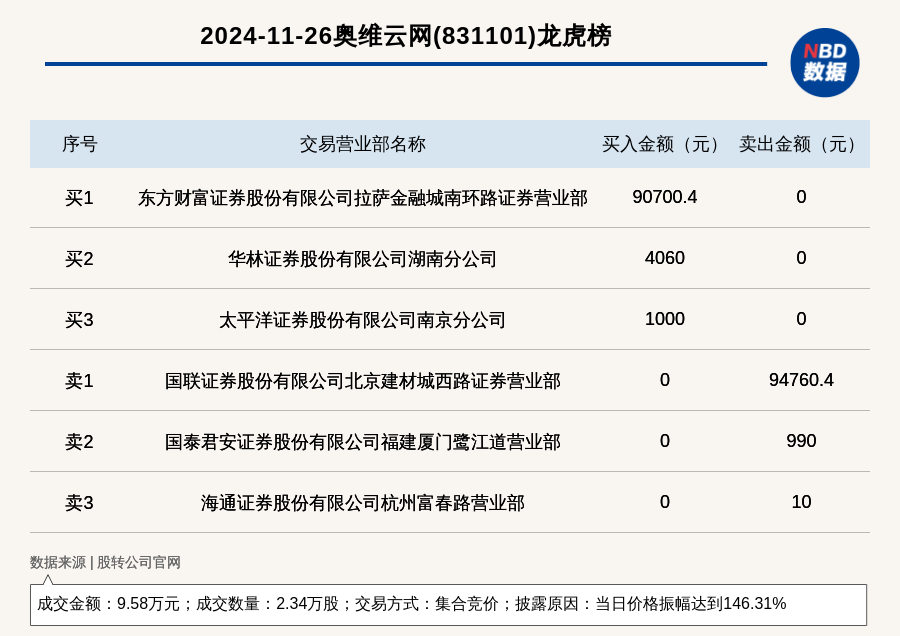
Task: Click the 成交金额：9.58万元 summary text
Action: point(108,603)
